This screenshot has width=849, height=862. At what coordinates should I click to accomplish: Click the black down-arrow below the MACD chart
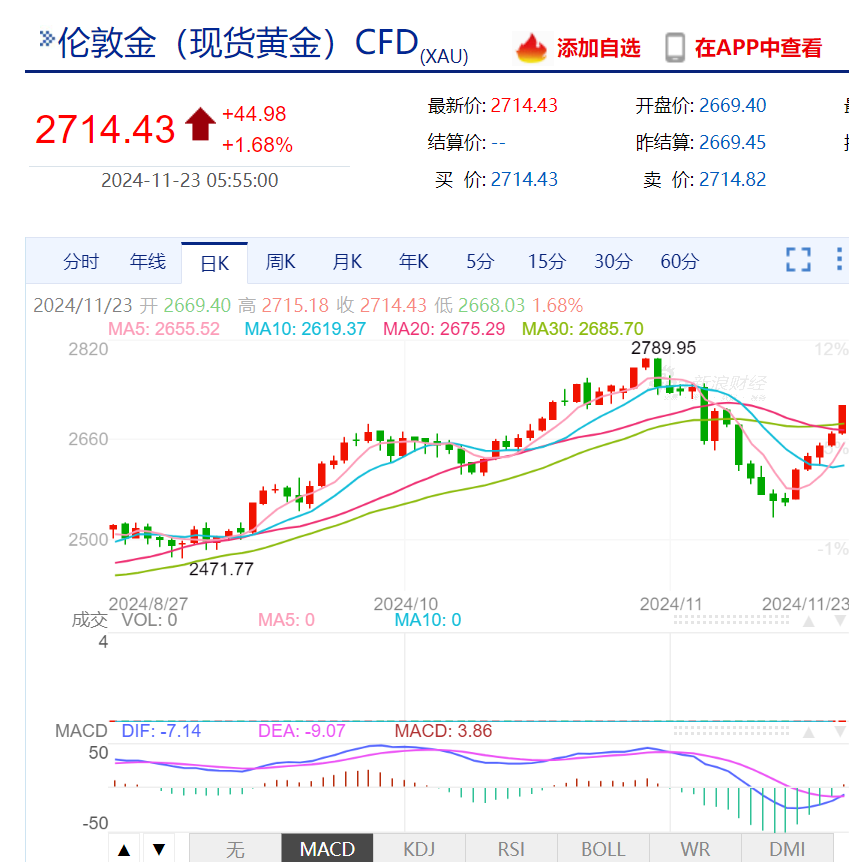[x=158, y=850]
